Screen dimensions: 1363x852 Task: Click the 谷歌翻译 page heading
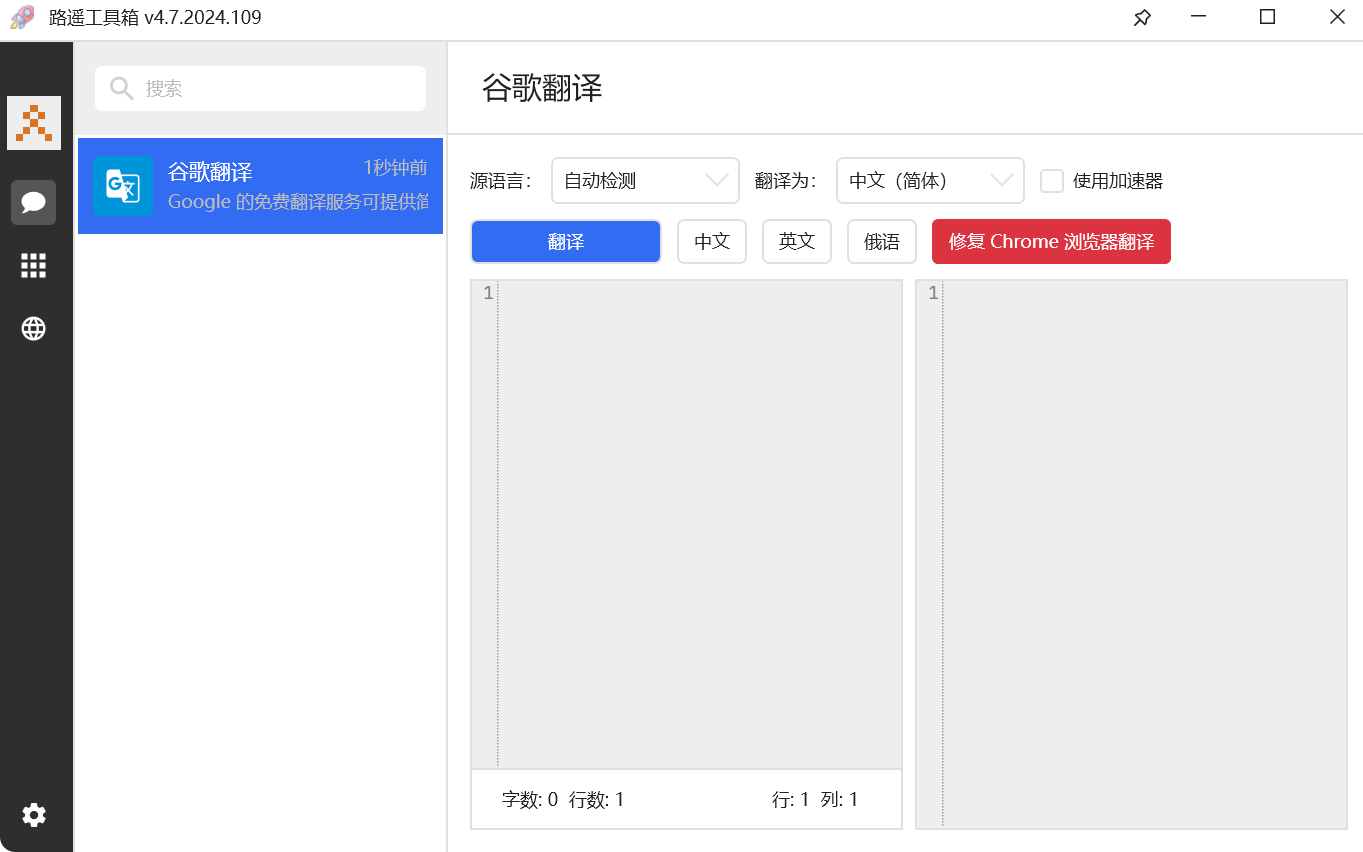click(542, 88)
